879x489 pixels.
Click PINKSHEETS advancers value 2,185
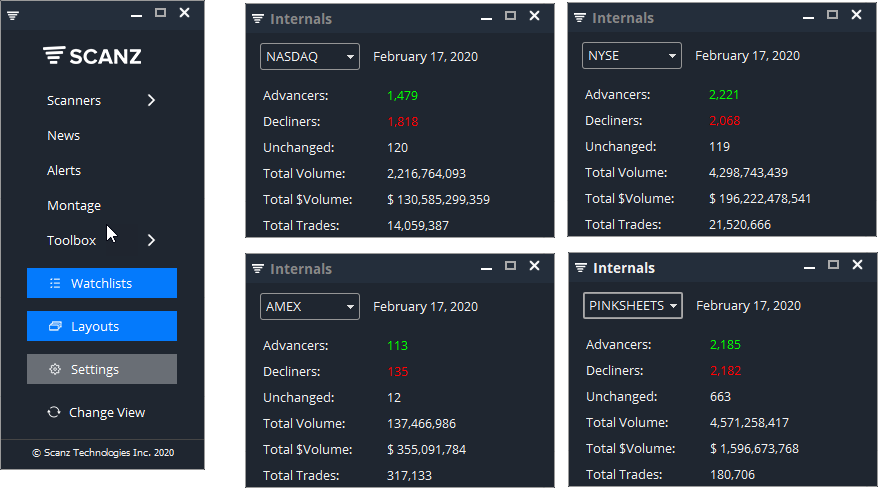725,345
